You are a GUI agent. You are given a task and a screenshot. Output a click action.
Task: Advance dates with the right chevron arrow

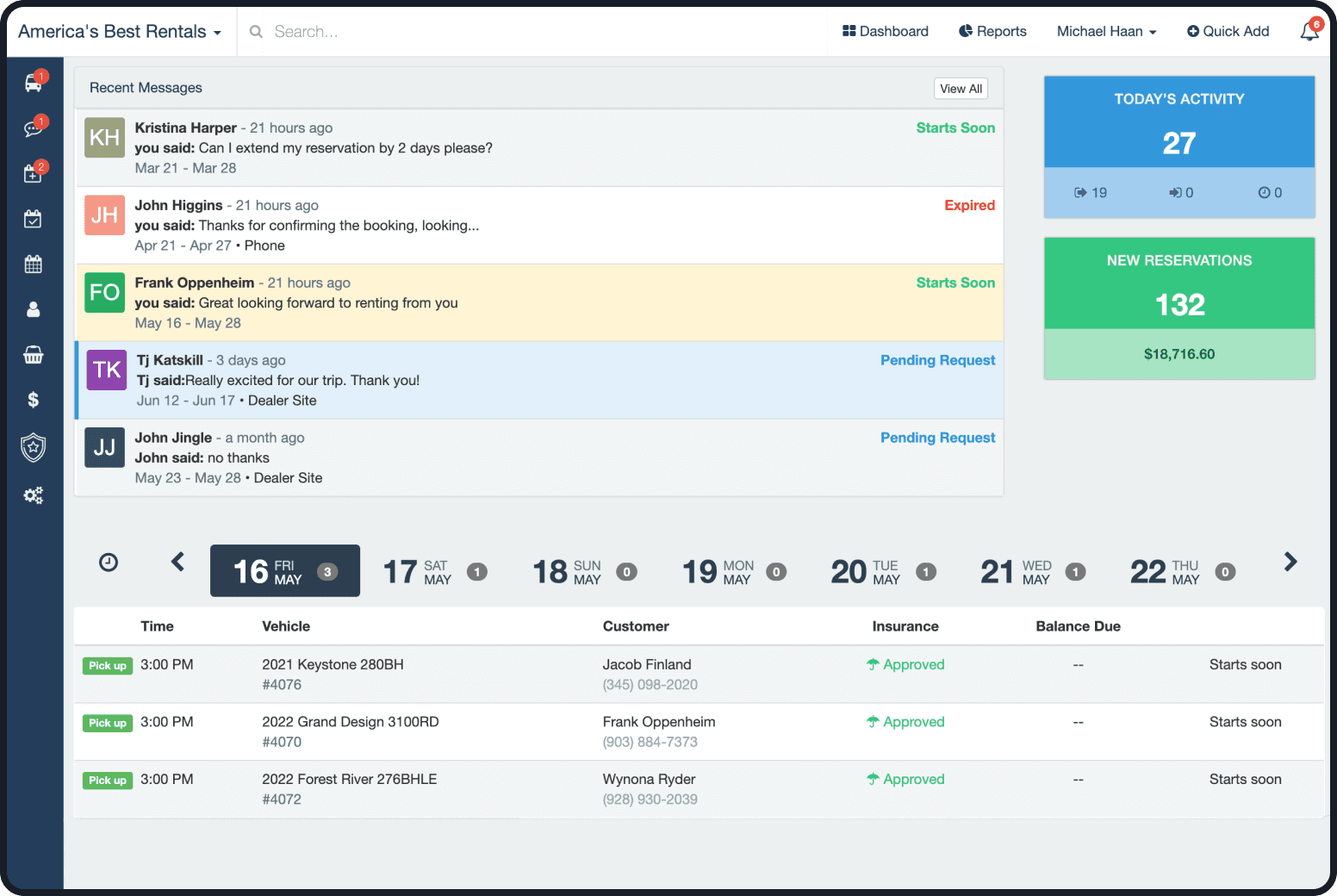[1290, 561]
